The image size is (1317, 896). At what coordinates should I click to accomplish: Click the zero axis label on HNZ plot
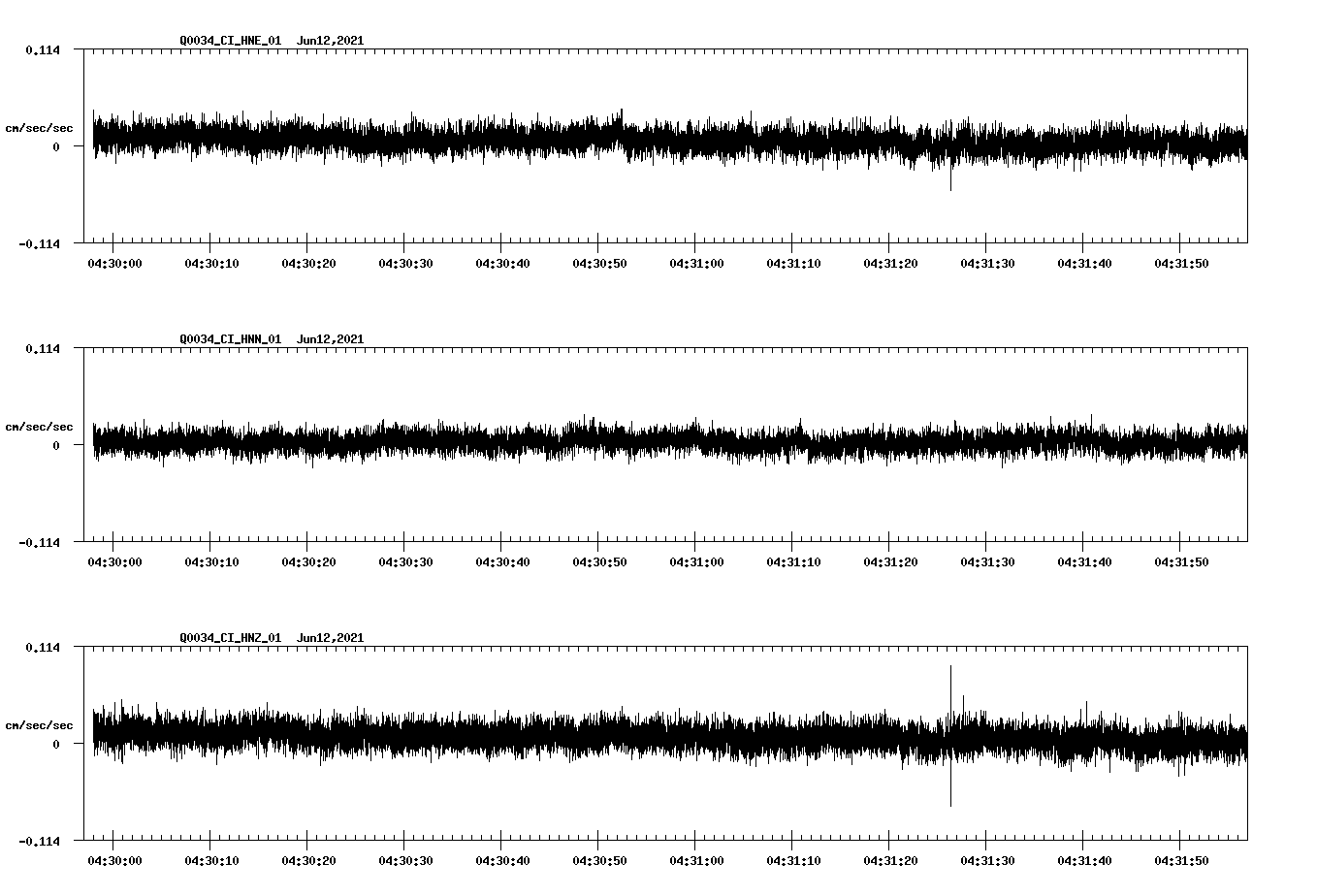coord(56,744)
